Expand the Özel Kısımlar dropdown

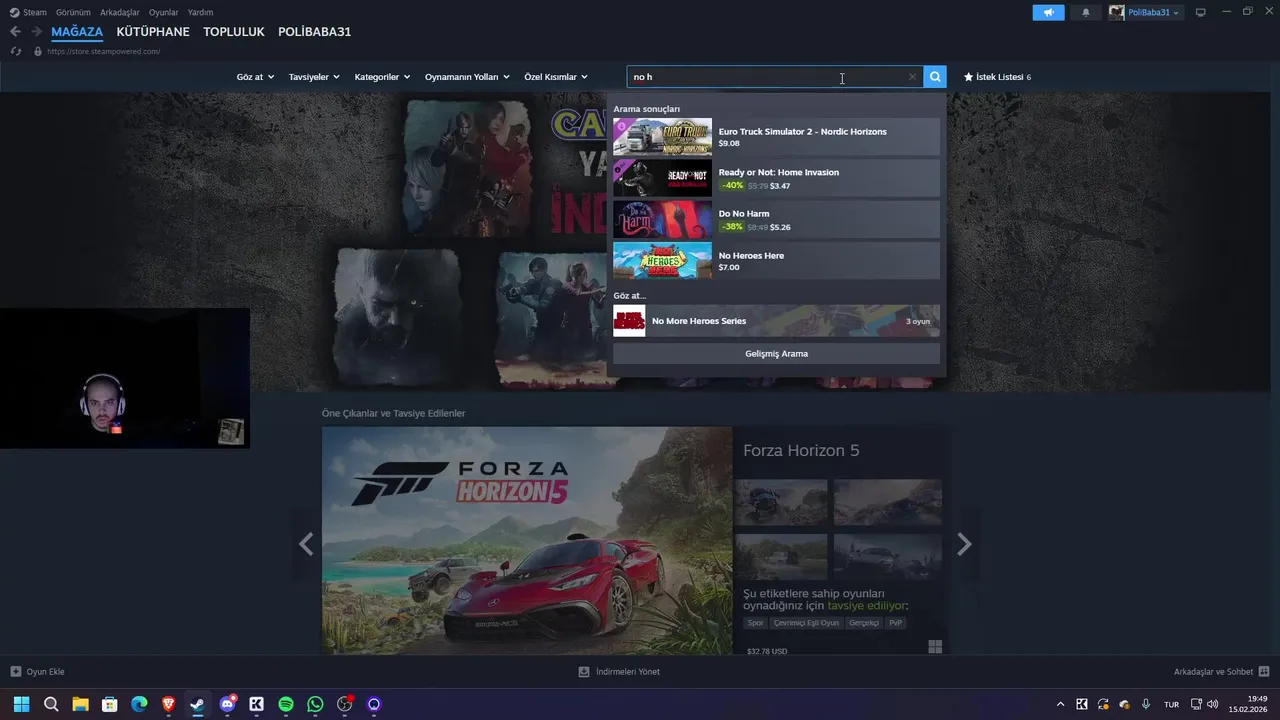pyautogui.click(x=556, y=77)
